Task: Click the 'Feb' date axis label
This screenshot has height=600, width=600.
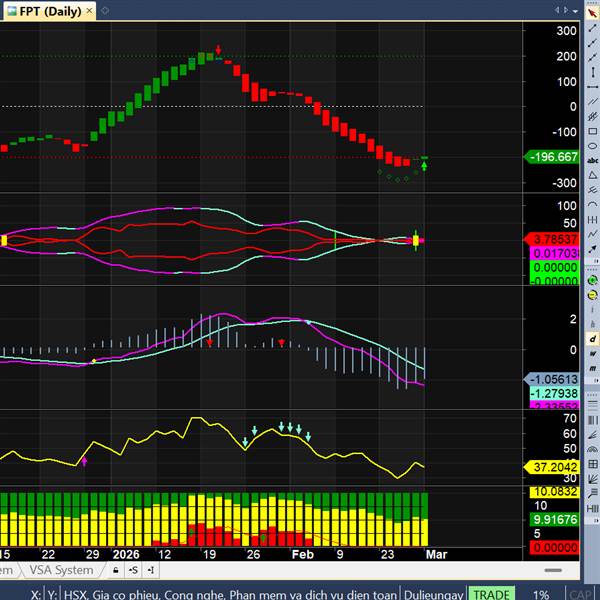Action: [x=303, y=554]
